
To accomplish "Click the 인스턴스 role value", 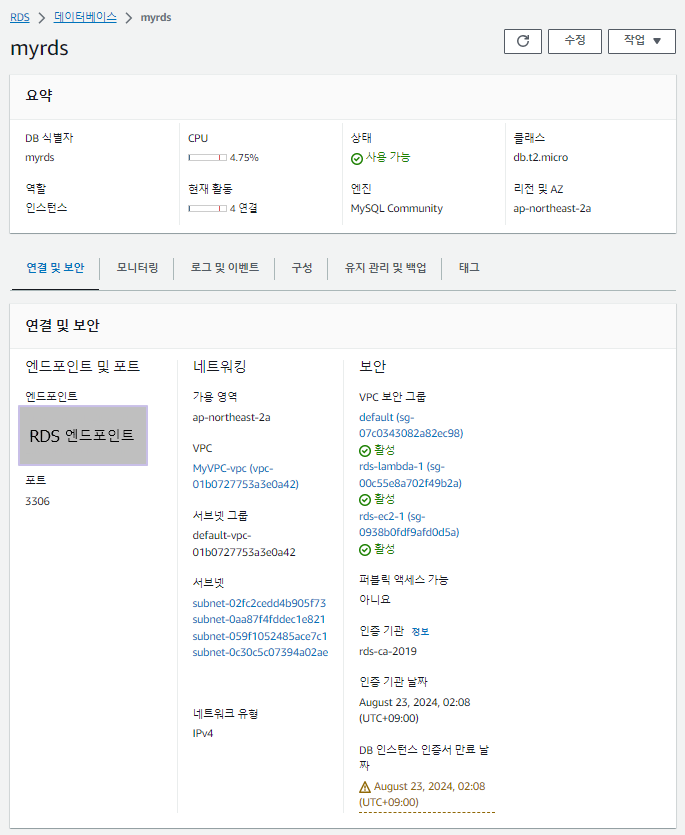I will (46, 208).
